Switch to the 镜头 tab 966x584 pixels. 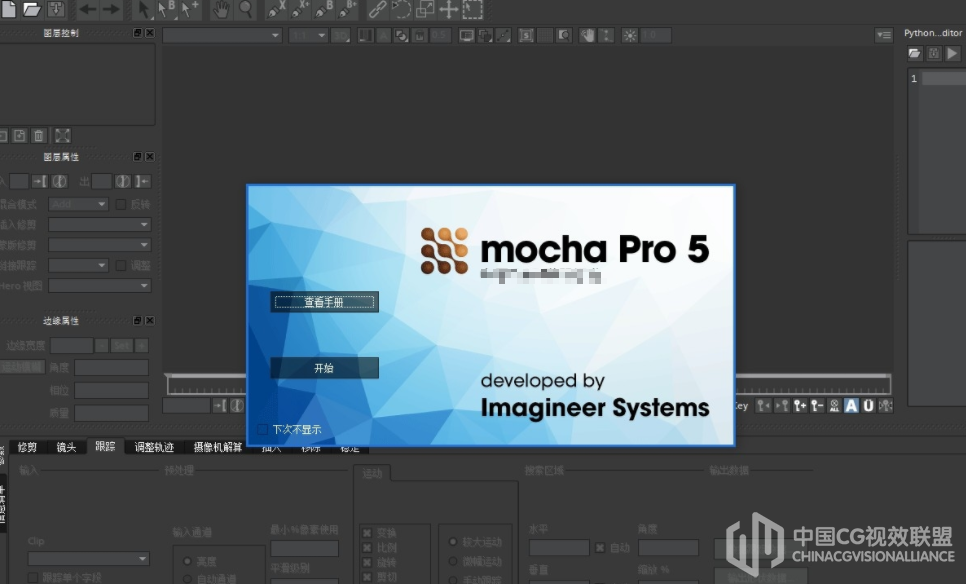tap(66, 447)
